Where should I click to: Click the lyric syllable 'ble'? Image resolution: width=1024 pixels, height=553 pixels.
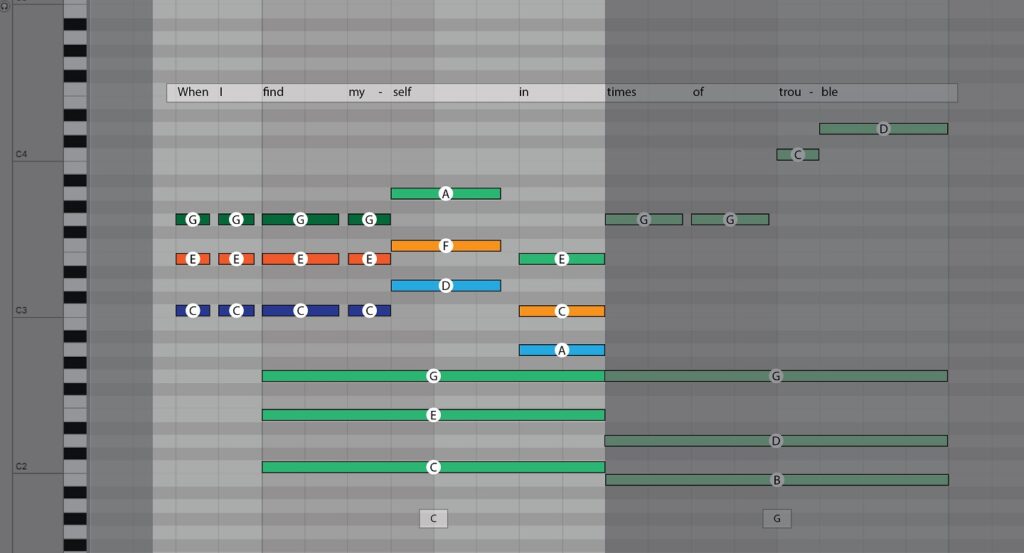829,92
